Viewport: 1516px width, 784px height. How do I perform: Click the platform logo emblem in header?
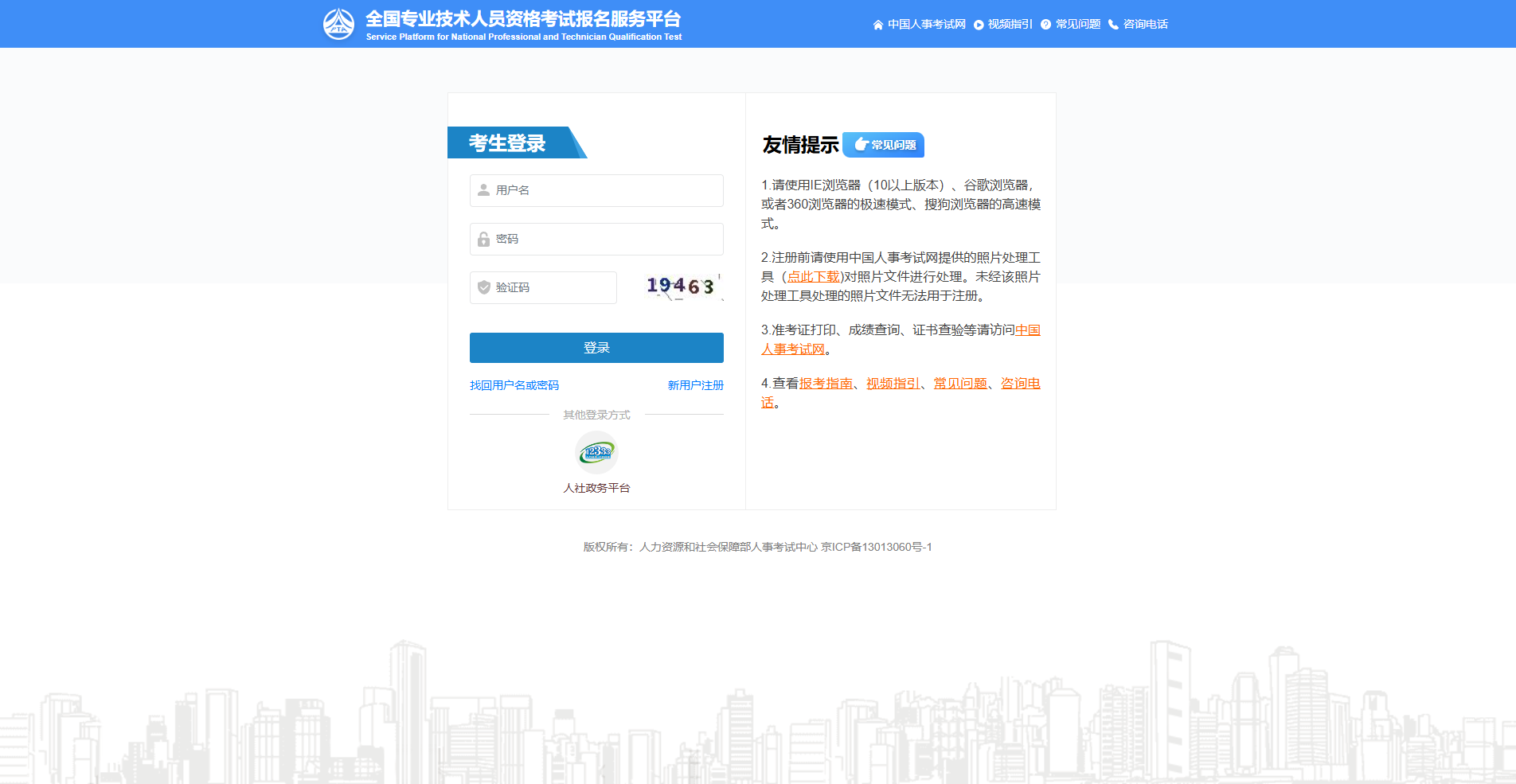(x=341, y=23)
